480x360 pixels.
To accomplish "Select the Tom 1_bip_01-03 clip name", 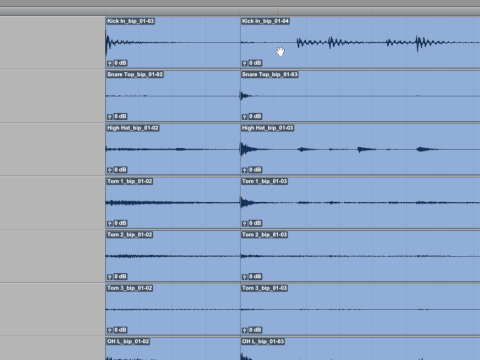I will coord(264,181).
